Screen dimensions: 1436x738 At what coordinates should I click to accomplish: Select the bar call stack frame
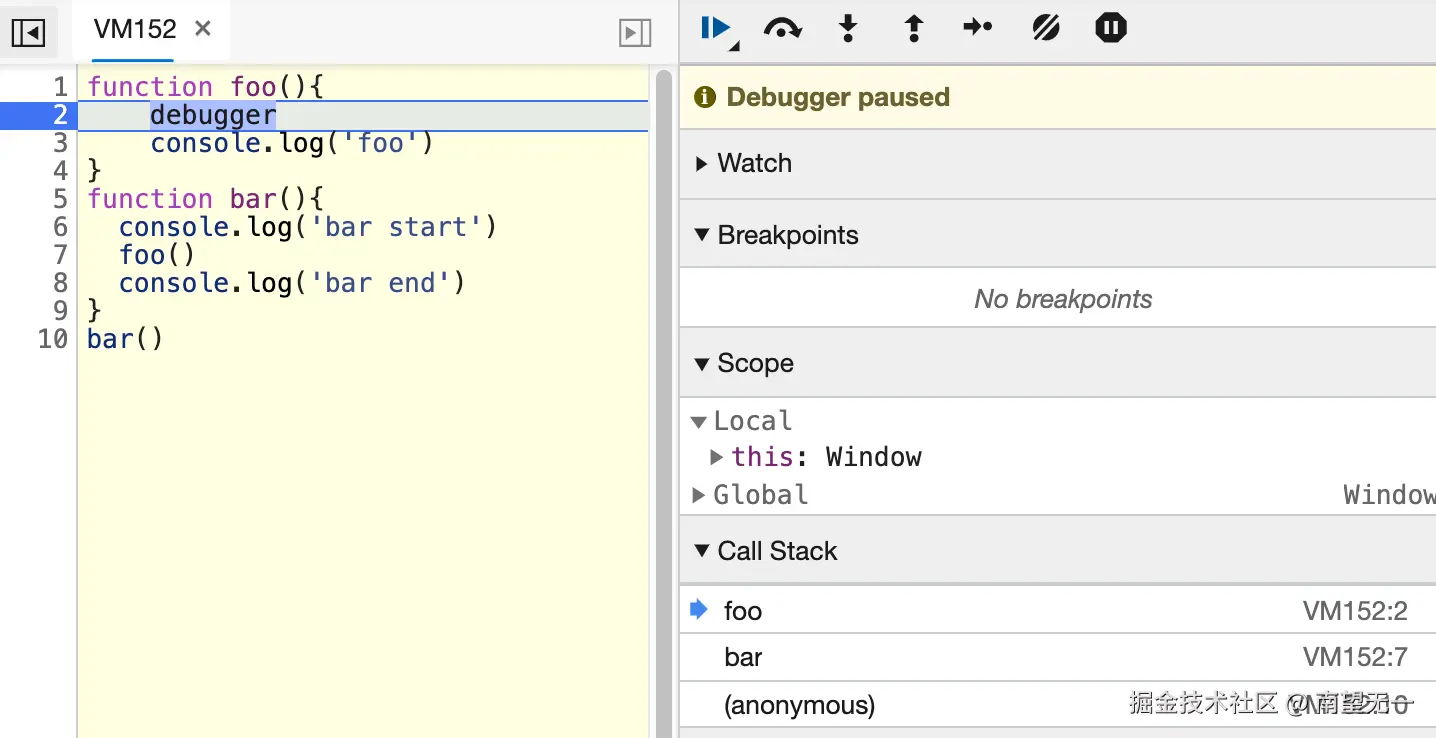(x=743, y=658)
